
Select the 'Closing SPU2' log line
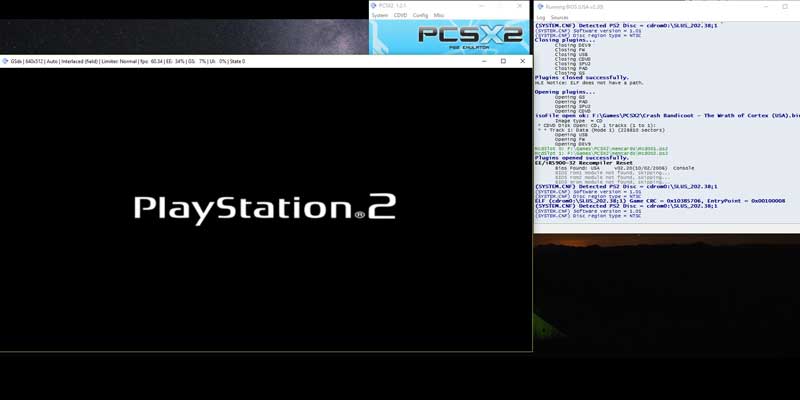click(x=573, y=63)
